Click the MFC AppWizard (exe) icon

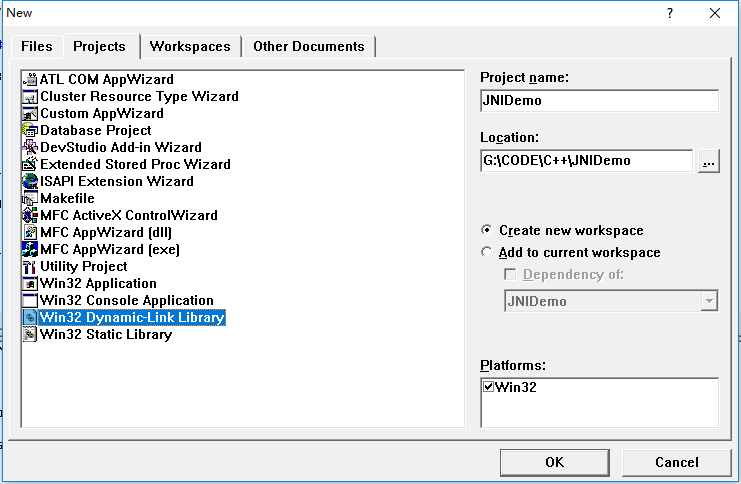30,250
